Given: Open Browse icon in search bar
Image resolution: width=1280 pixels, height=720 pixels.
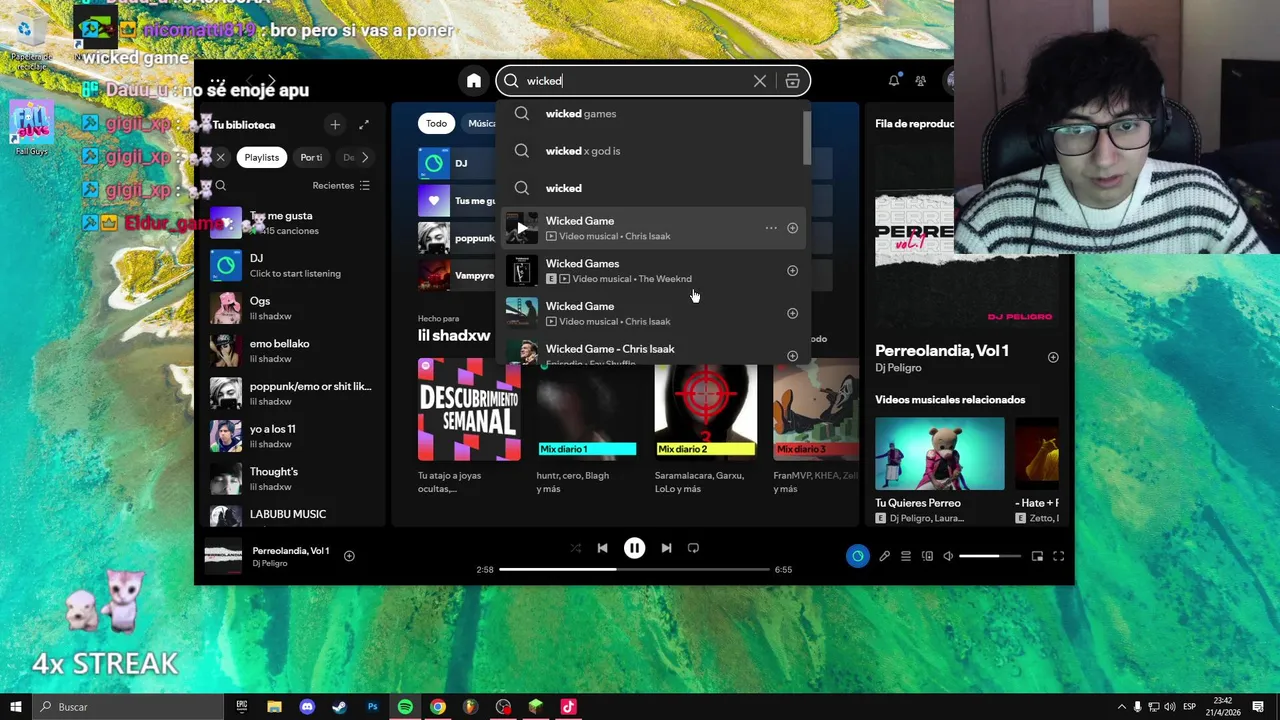Looking at the screenshot, I should [x=792, y=81].
